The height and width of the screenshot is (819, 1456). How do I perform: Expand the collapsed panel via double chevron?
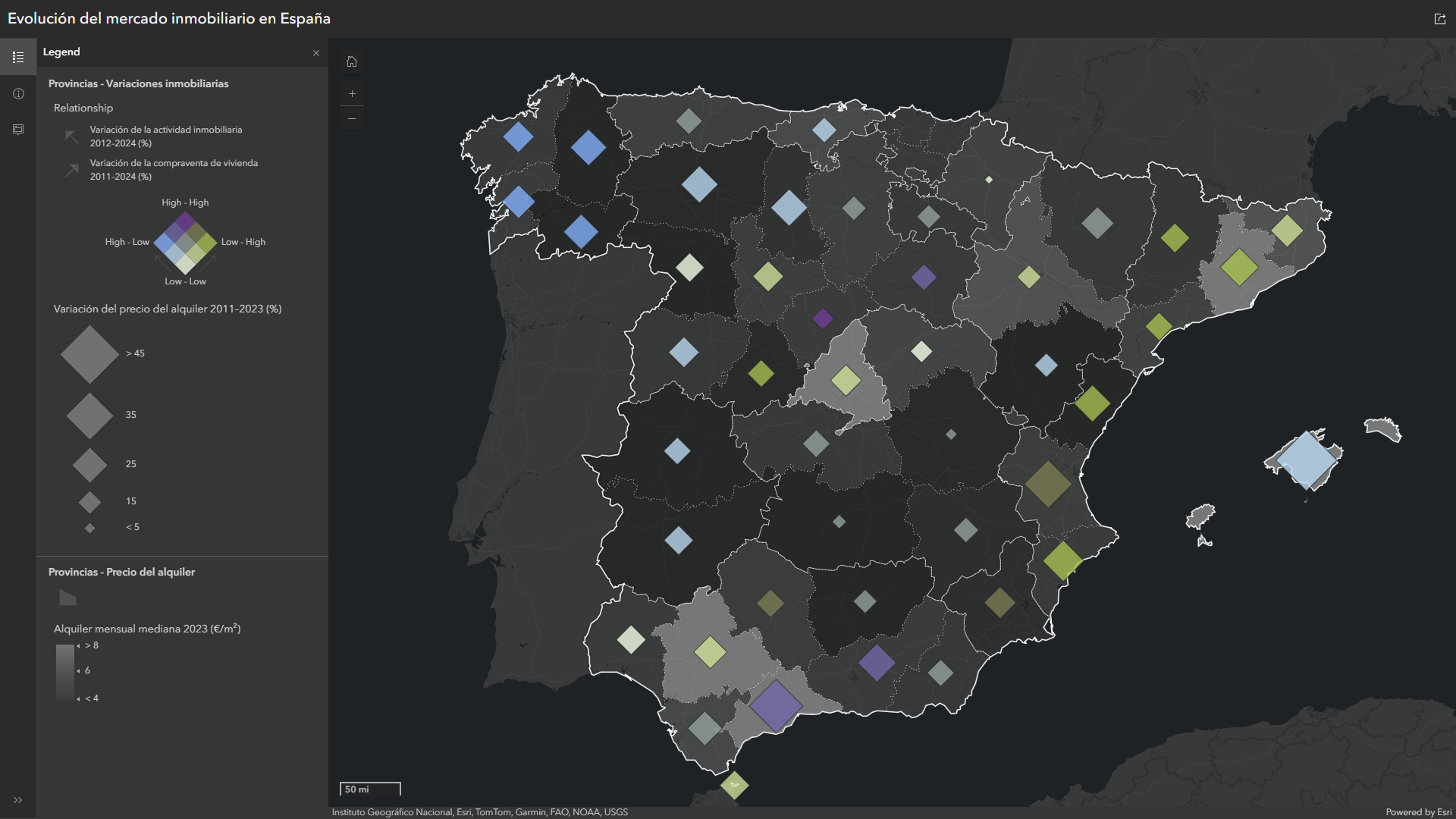pos(18,799)
